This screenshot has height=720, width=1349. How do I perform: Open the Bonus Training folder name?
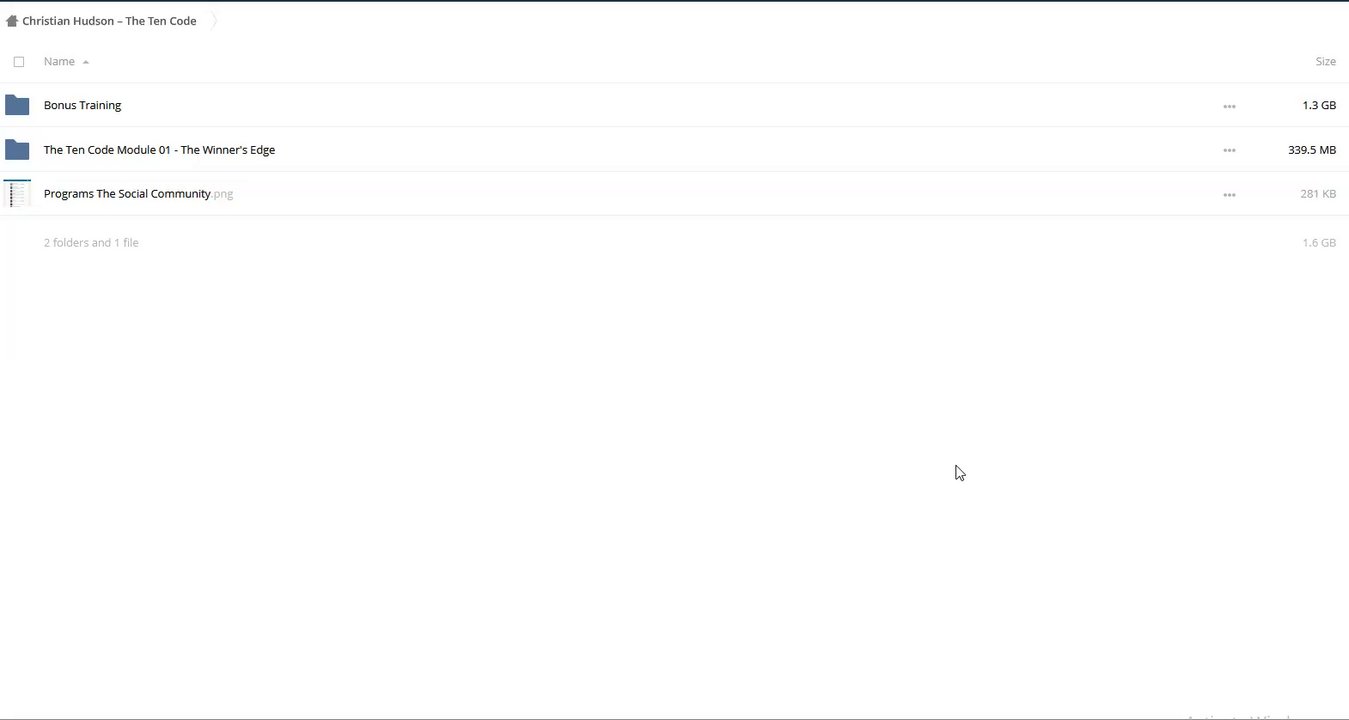click(x=82, y=105)
